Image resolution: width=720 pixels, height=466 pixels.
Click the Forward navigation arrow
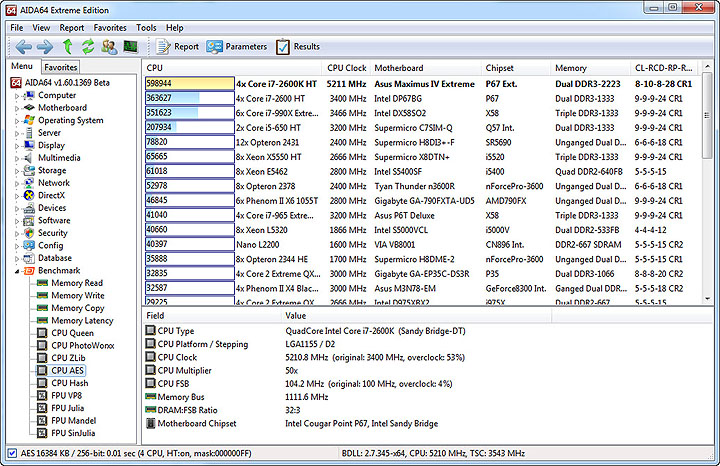pyautogui.click(x=45, y=46)
